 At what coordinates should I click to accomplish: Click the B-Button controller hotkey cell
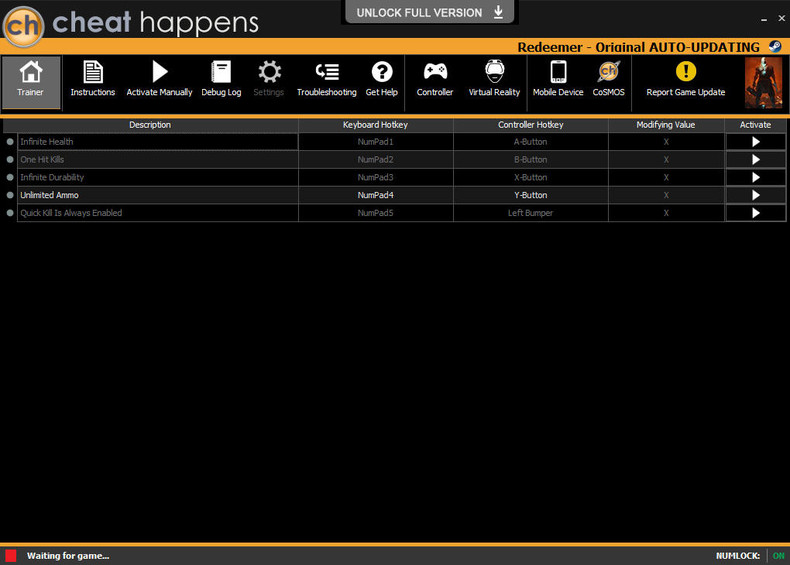tap(531, 160)
